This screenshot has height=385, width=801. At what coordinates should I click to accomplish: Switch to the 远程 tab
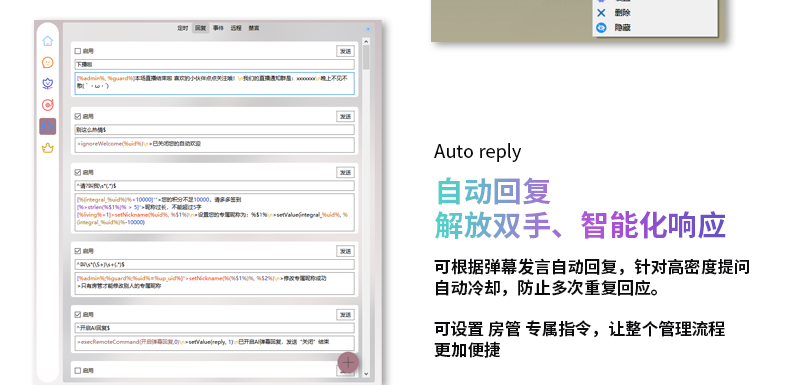click(x=235, y=28)
